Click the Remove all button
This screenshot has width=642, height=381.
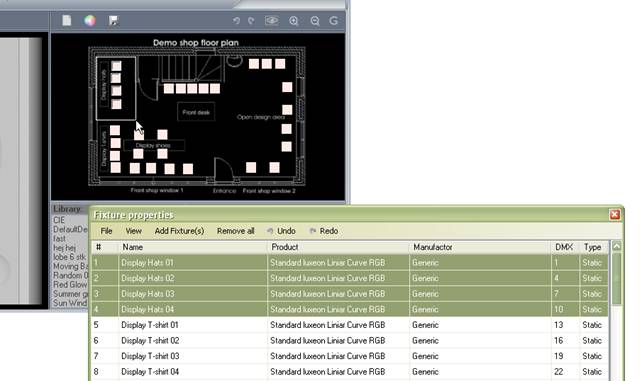point(235,231)
